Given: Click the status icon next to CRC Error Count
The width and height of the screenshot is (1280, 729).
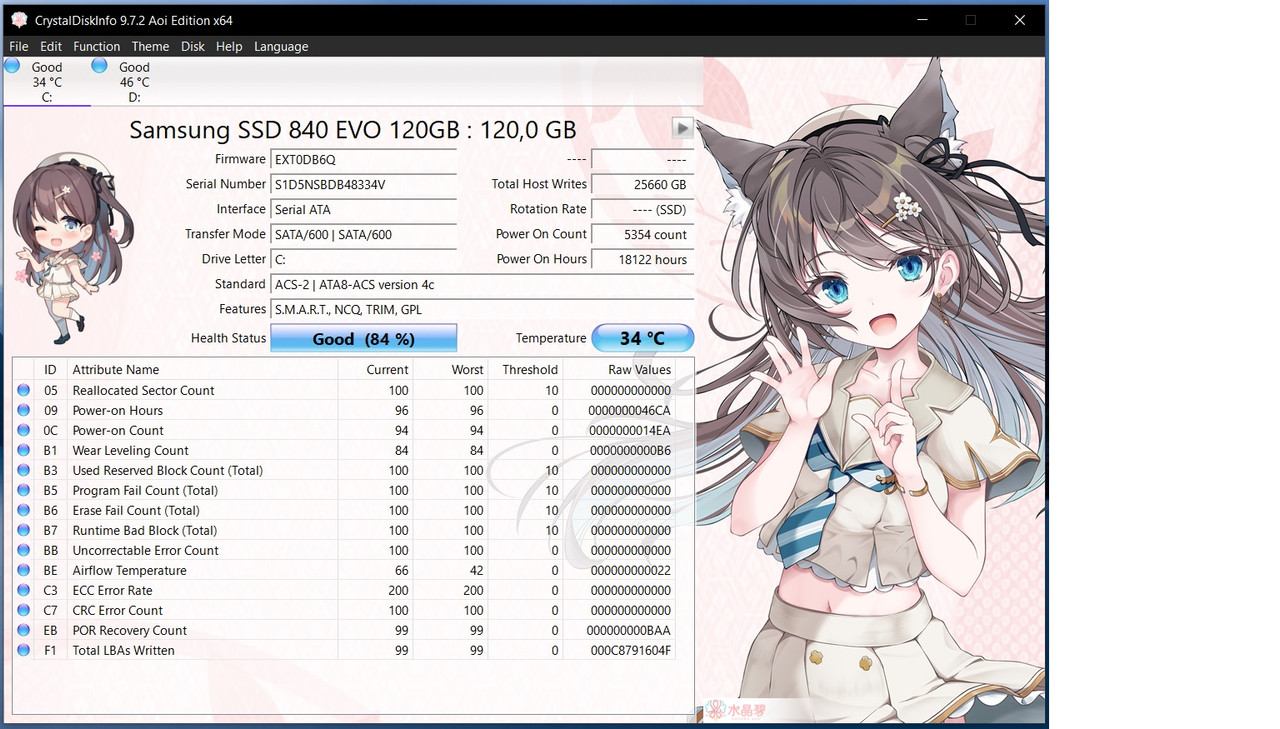Looking at the screenshot, I should click(23, 610).
